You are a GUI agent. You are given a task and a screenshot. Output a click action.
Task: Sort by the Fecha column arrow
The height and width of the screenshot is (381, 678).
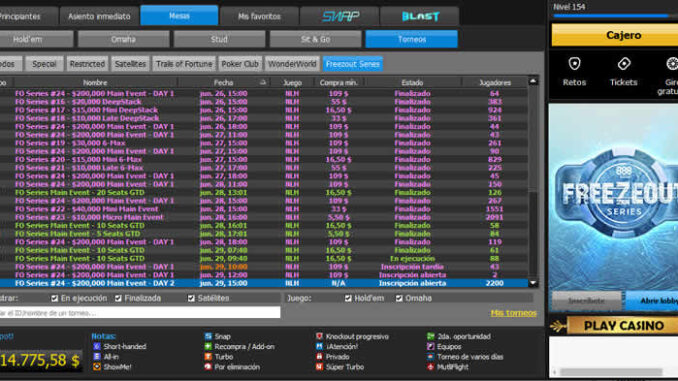coord(262,82)
